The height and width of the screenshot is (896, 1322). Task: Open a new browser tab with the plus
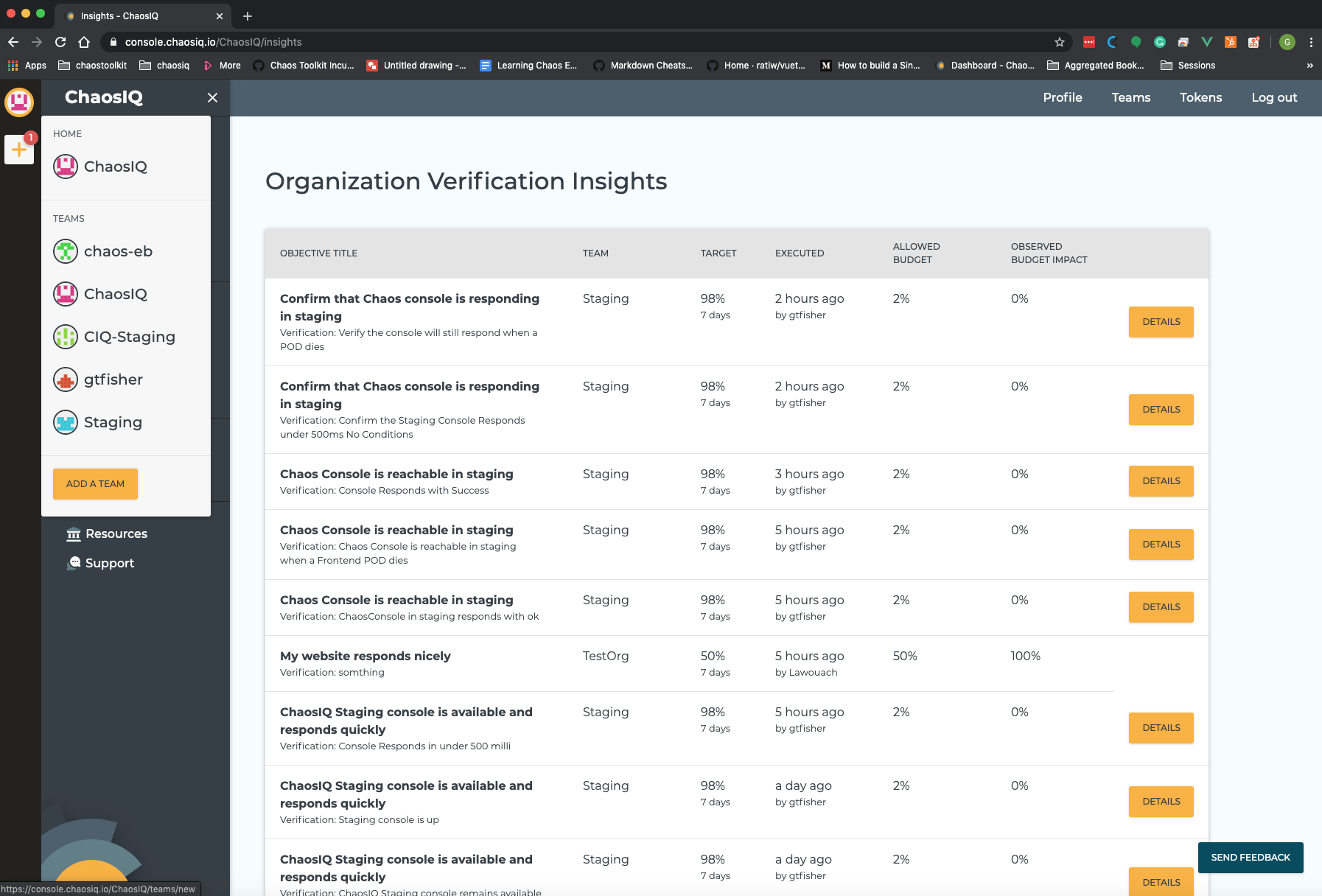tap(248, 15)
